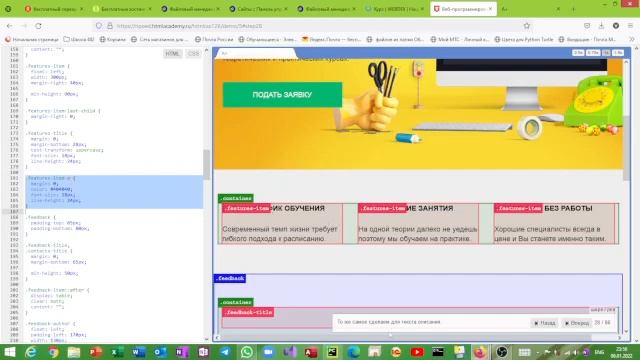The width and height of the screenshot is (640, 360).
Task: Open the 'Мой МТС' bookmark
Action: click(459, 40)
